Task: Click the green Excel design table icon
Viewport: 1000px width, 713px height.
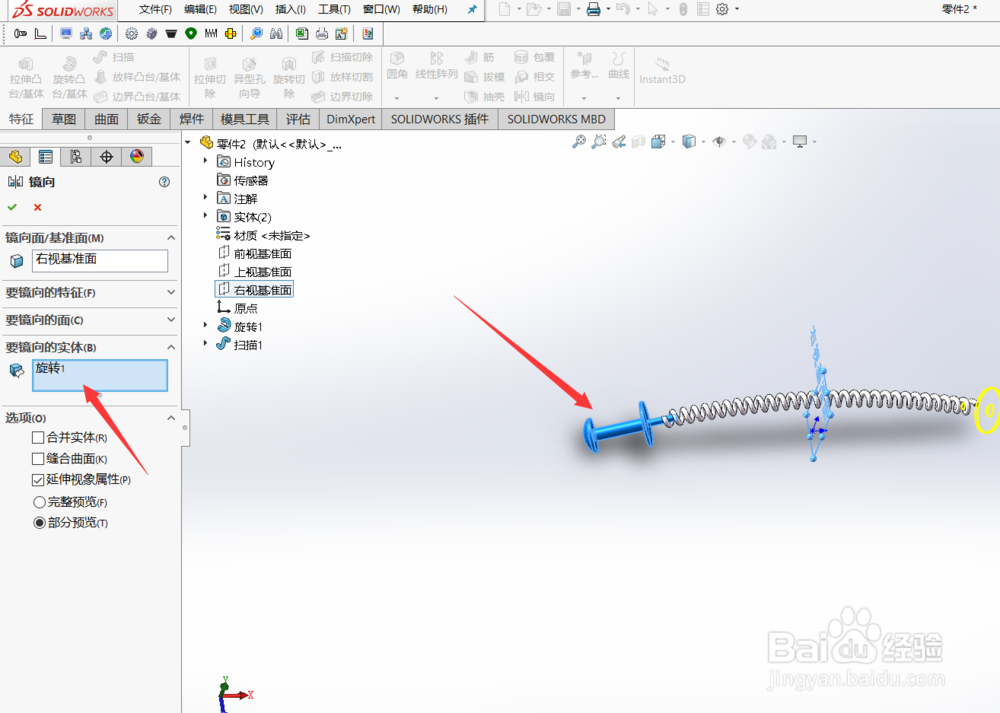Action: click(302, 33)
